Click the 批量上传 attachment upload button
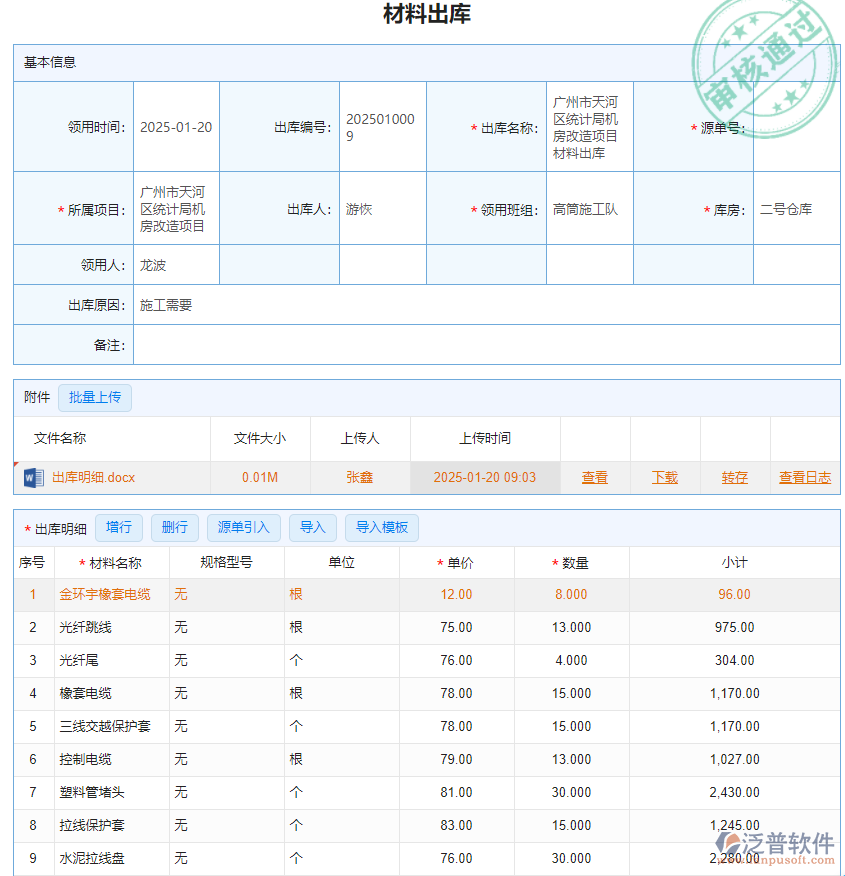This screenshot has width=845, height=876. [x=95, y=397]
